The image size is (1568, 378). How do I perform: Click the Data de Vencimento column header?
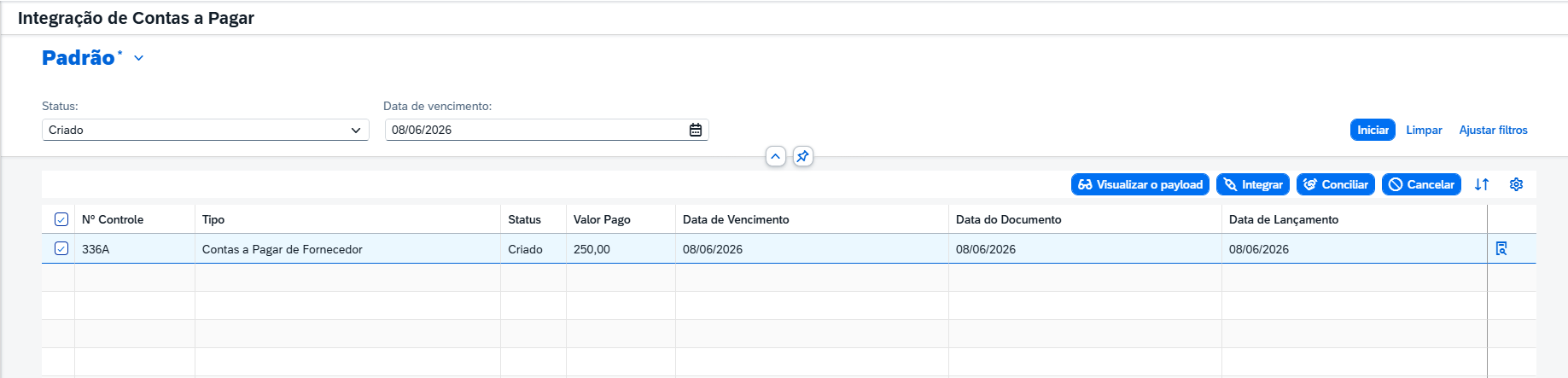point(812,219)
